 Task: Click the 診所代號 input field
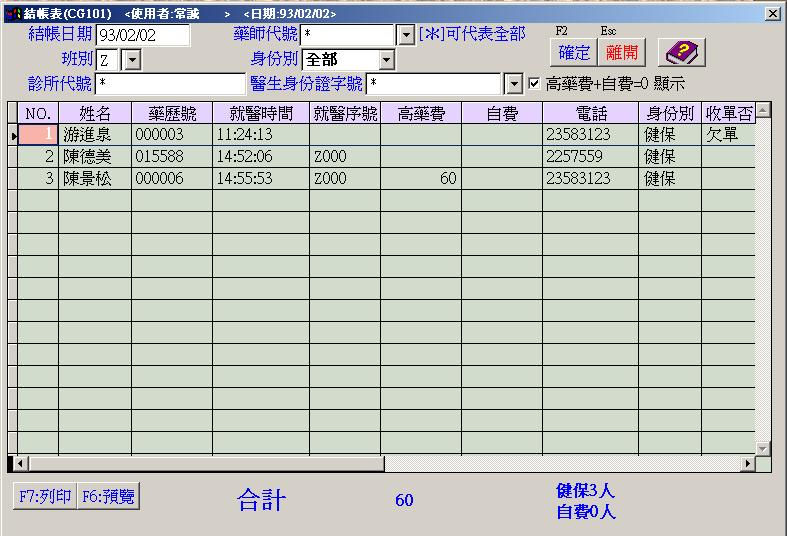click(x=169, y=84)
